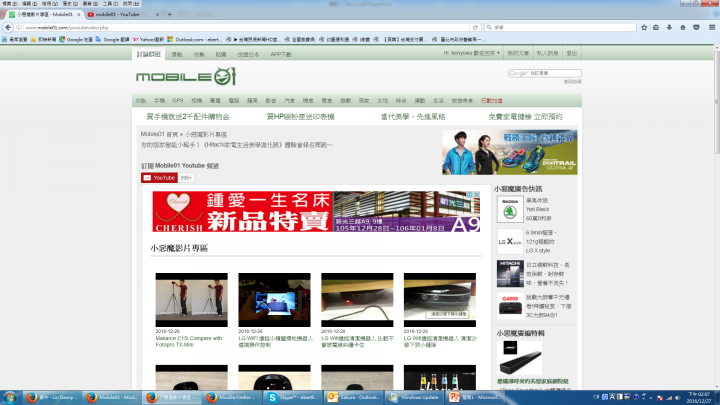Open the Google 翻譯 bookmark
The width and height of the screenshot is (720, 405).
112,39
